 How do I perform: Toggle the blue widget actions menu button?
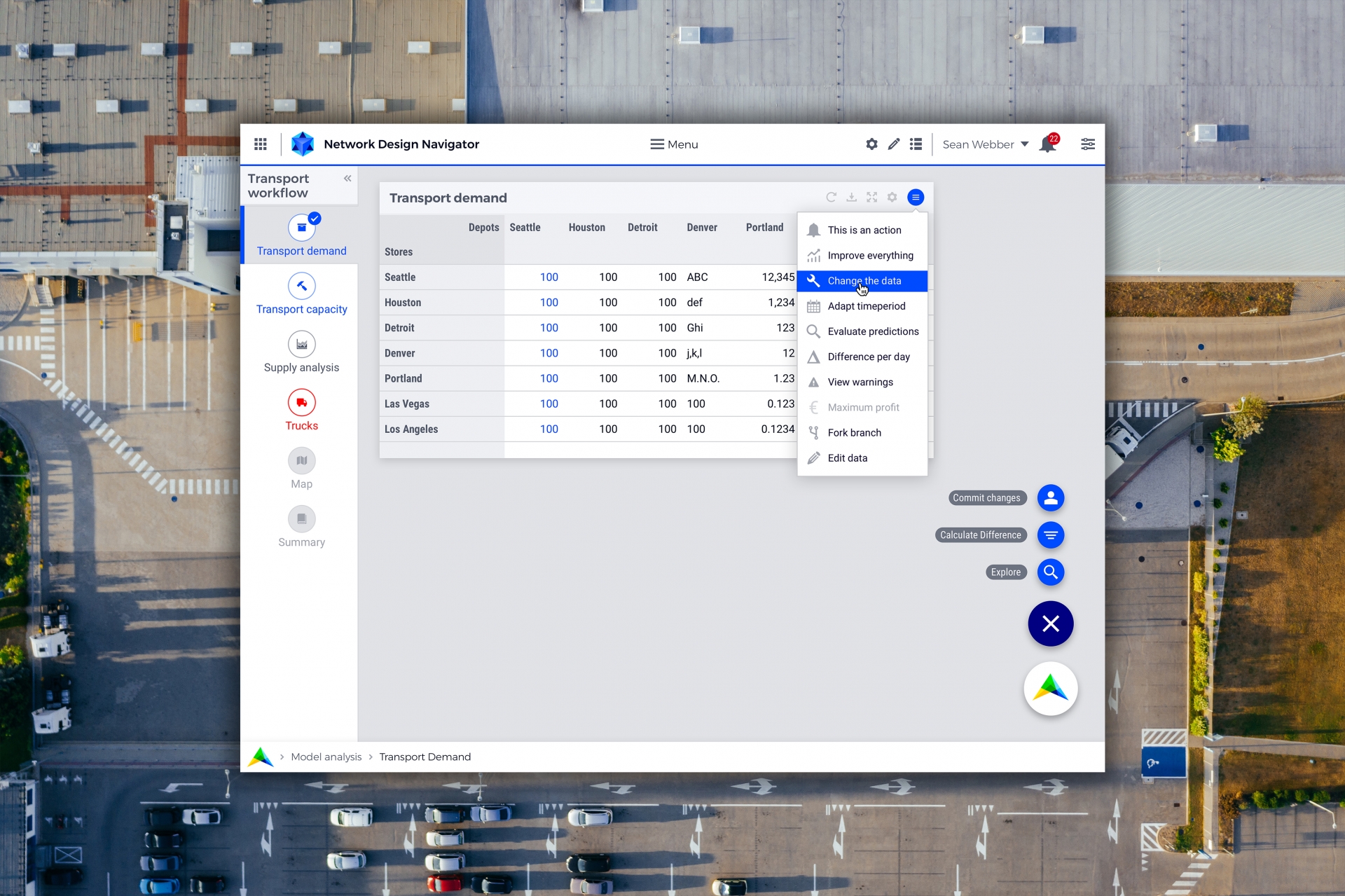click(916, 198)
